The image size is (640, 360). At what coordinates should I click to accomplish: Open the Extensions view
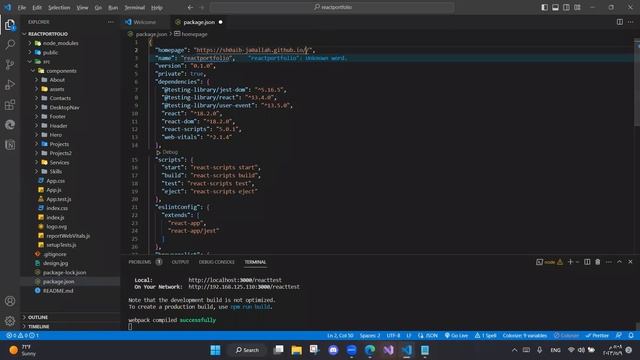coord(10,104)
